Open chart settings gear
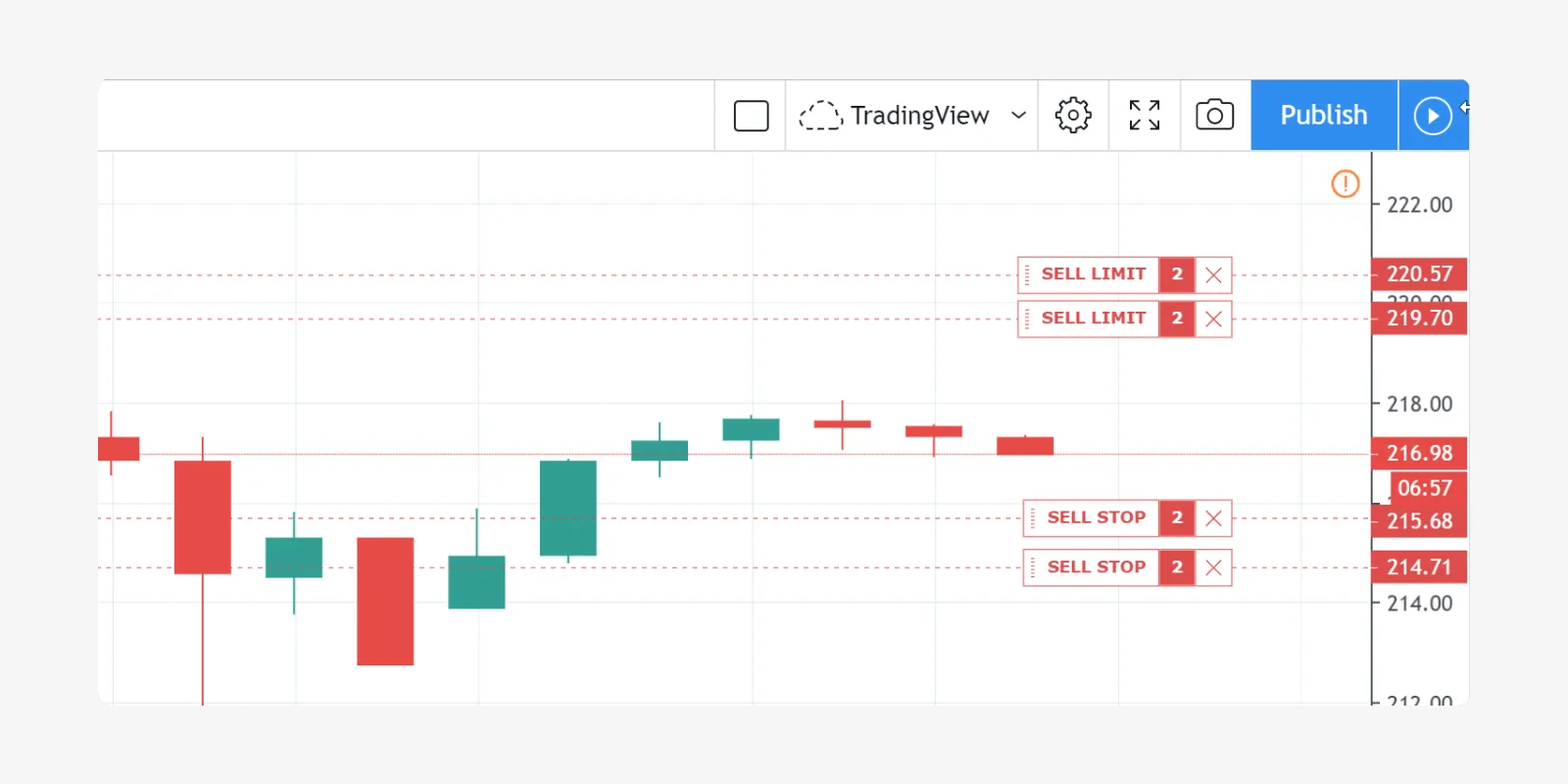 1073,116
